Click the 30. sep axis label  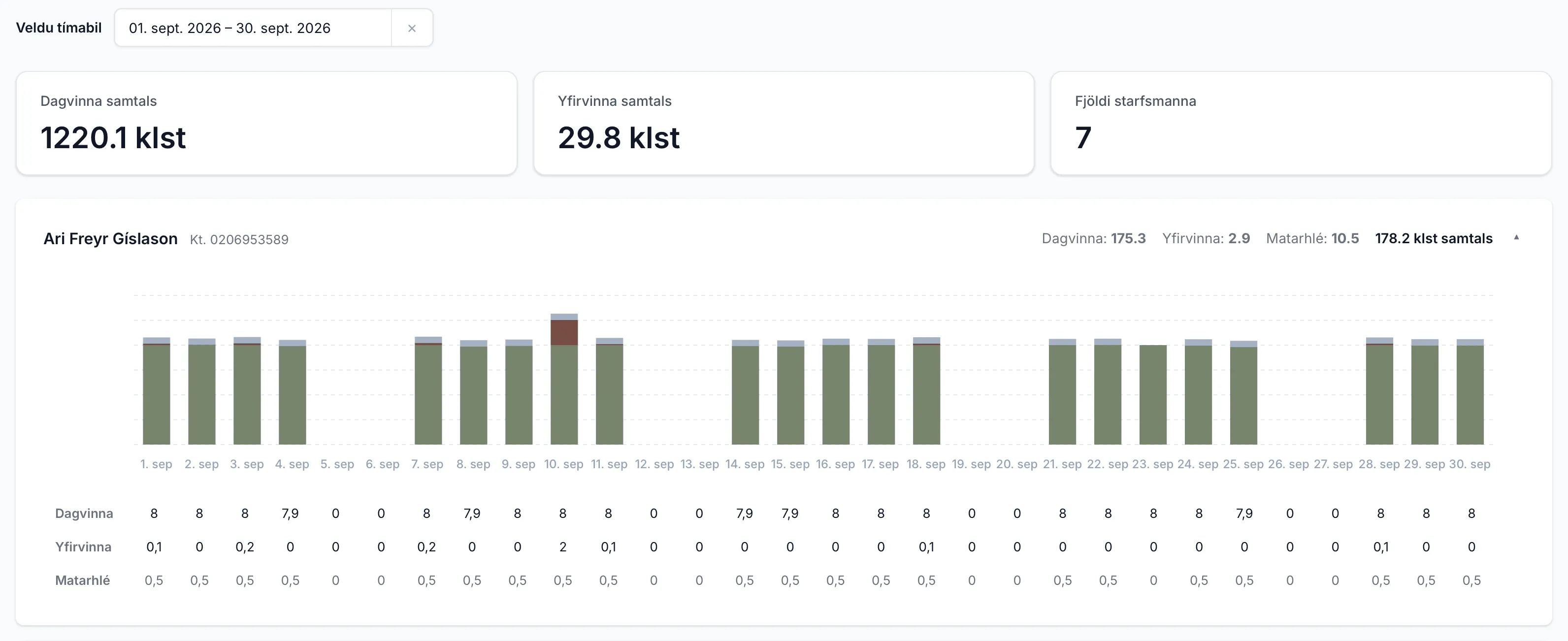pyautogui.click(x=1470, y=464)
